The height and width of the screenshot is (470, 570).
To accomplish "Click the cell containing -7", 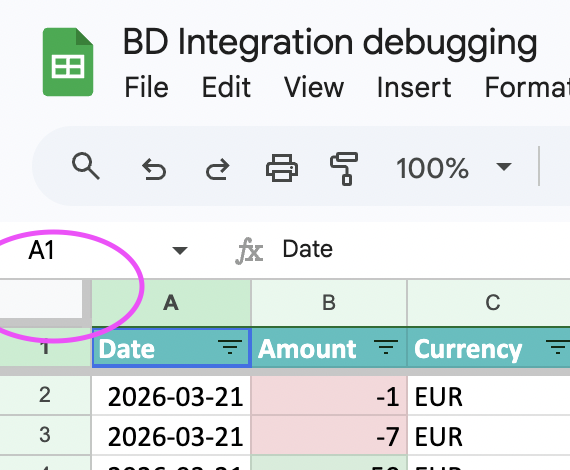I will (329, 435).
